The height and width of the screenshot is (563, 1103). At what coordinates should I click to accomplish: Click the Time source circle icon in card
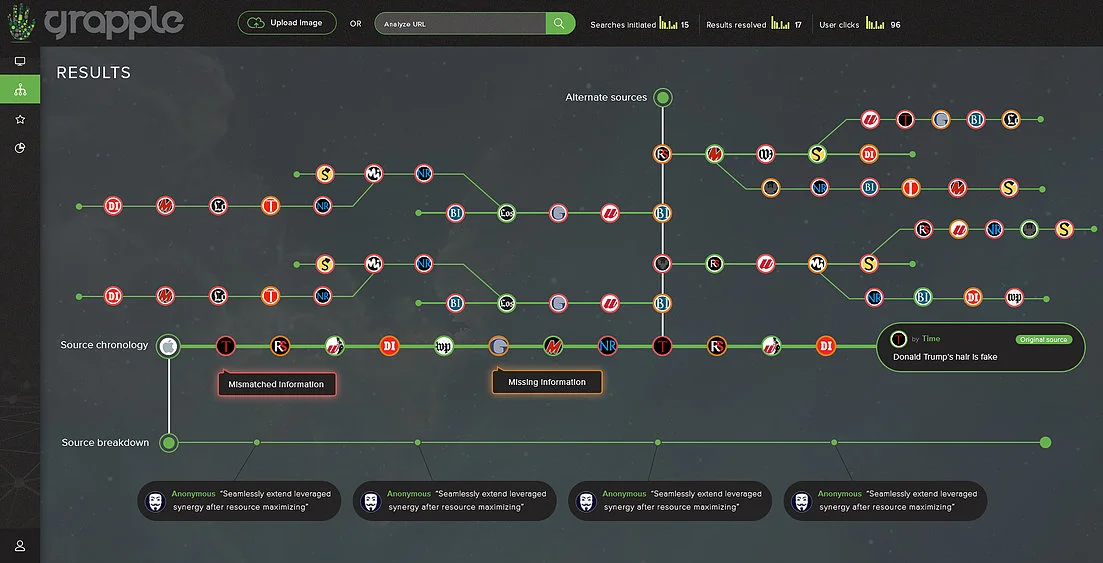tap(898, 339)
